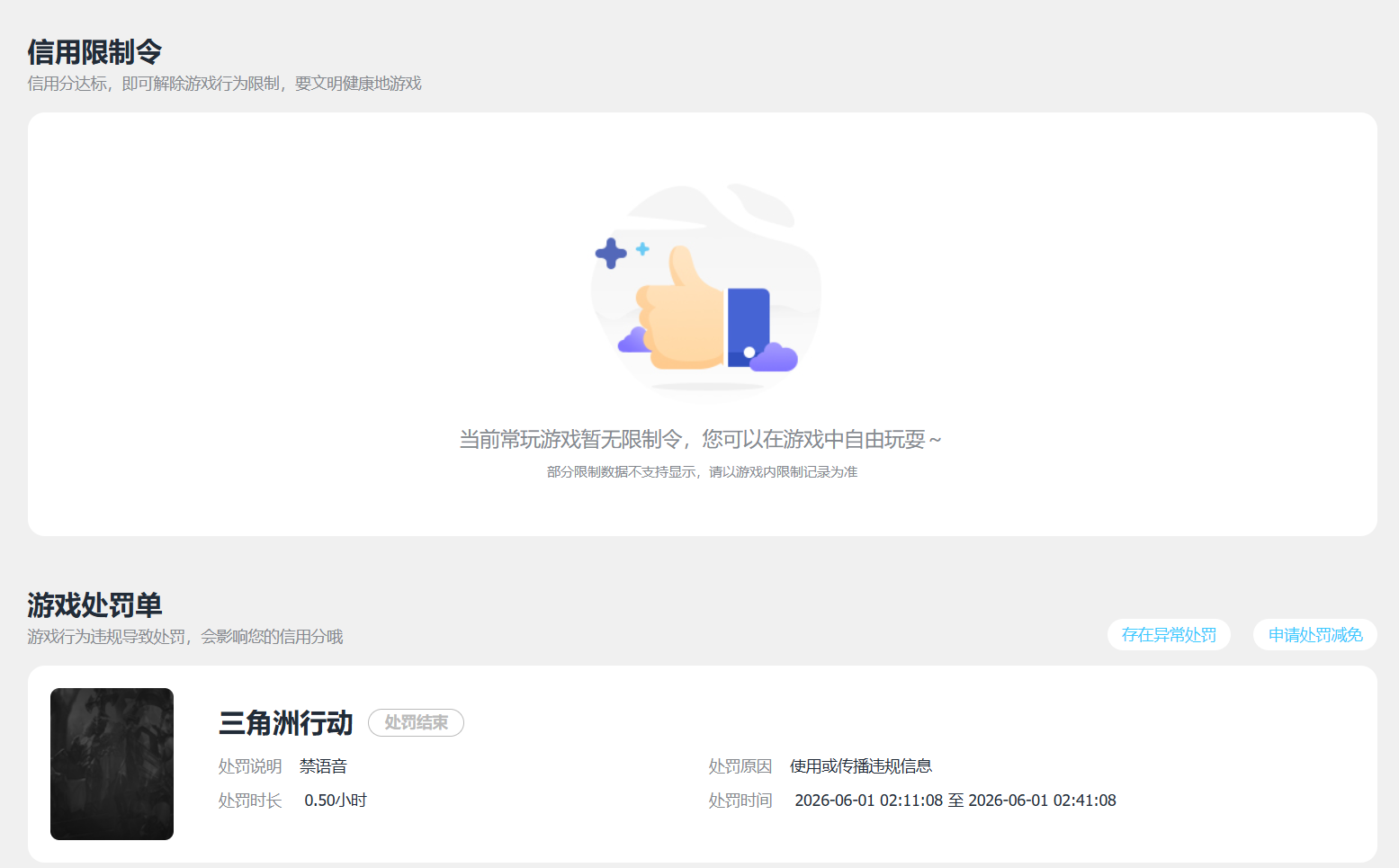Select the 三角洲行动 game title

pos(286,723)
